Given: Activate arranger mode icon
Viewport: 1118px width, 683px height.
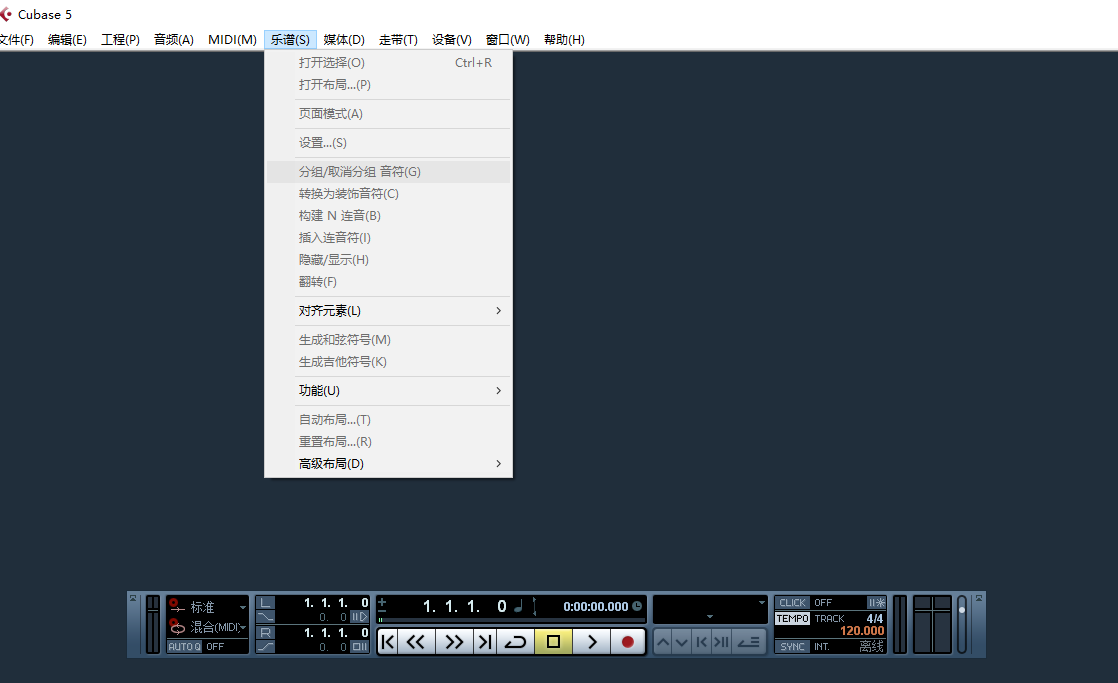Looking at the screenshot, I should pos(749,642).
